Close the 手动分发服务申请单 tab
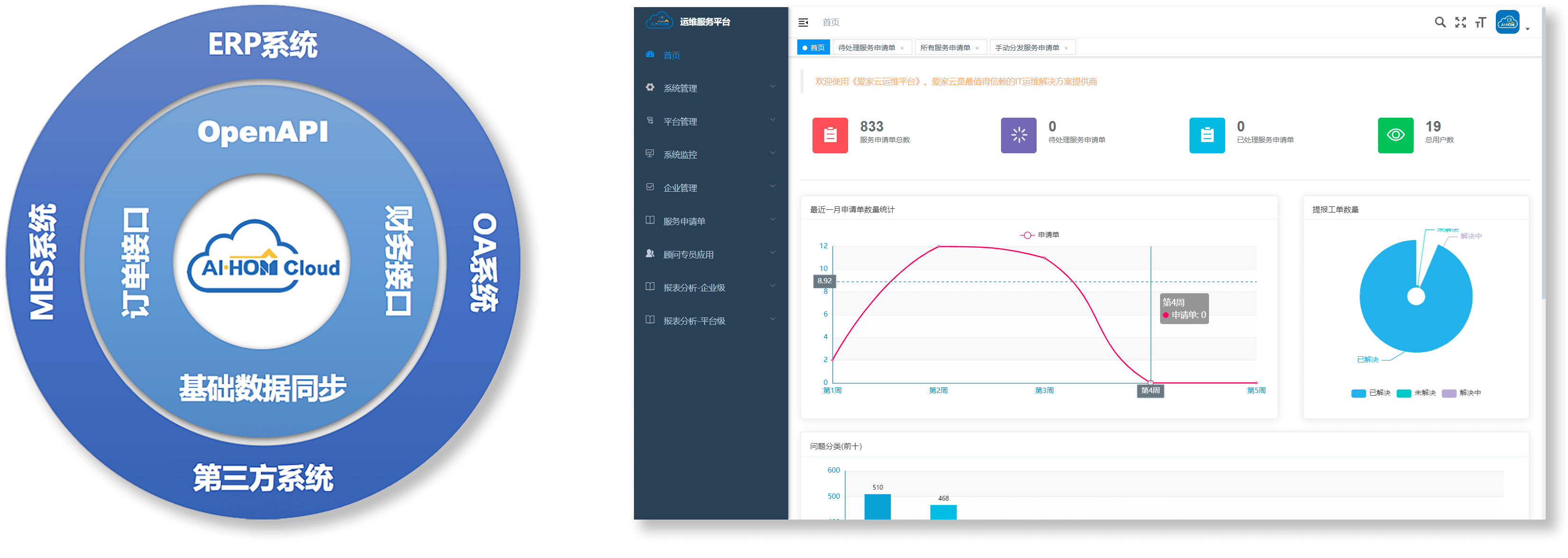1568x558 pixels. [x=1066, y=48]
